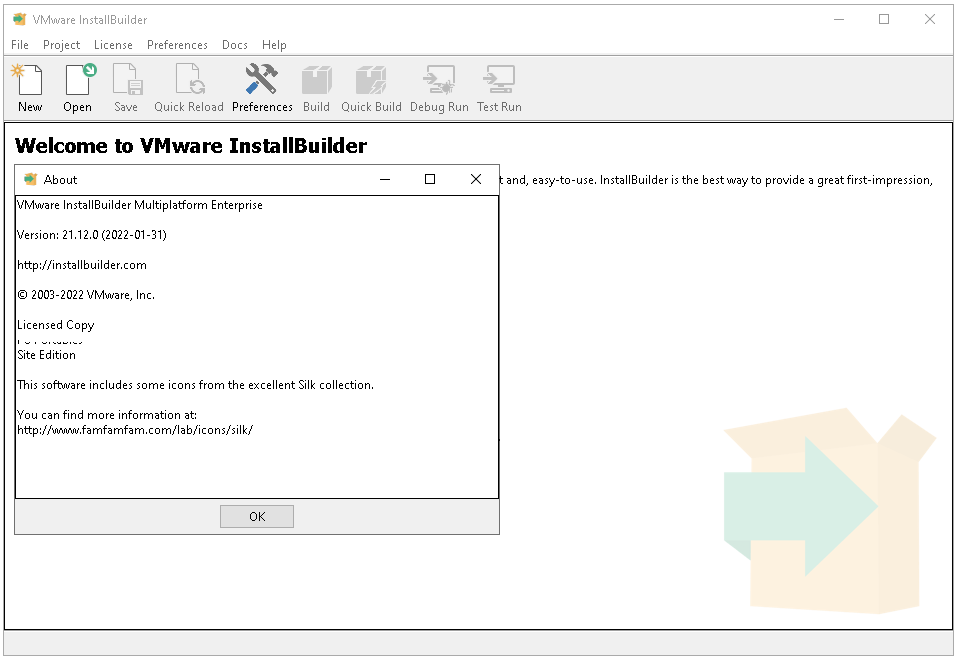The image size is (956, 659).
Task: Open the Docs menu
Action: (234, 45)
